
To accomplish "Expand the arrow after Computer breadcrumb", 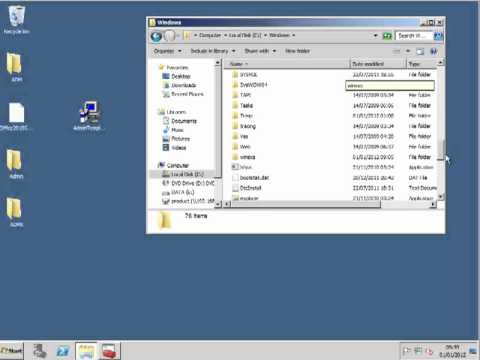I will pos(226,35).
